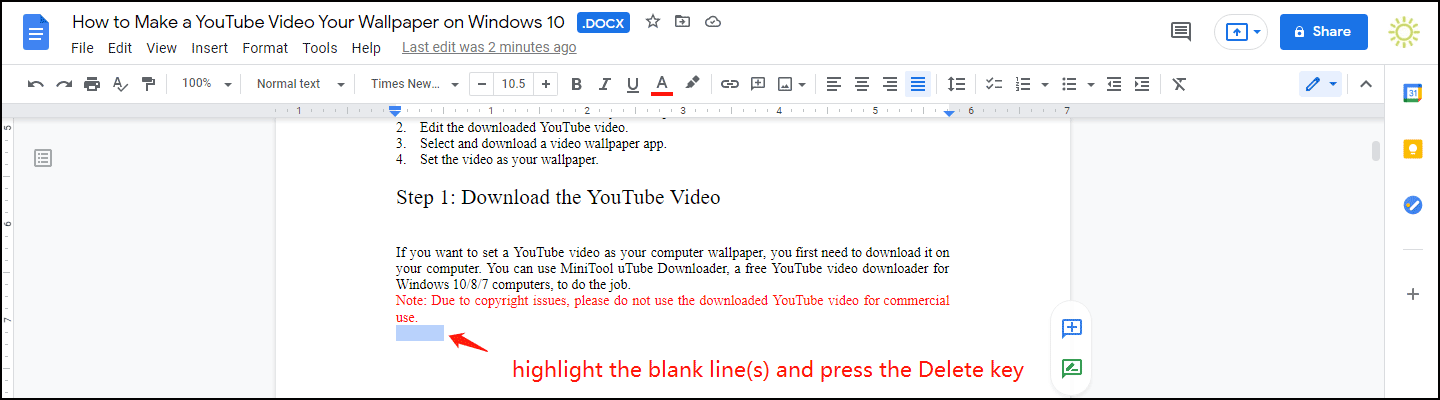Center align text

pyautogui.click(x=862, y=84)
